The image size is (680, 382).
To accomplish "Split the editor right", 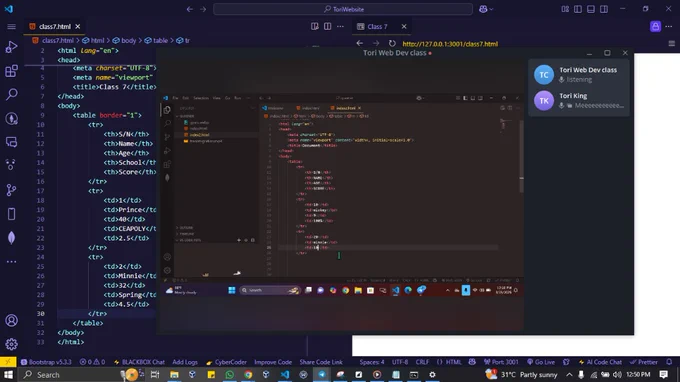I will pos(327,26).
